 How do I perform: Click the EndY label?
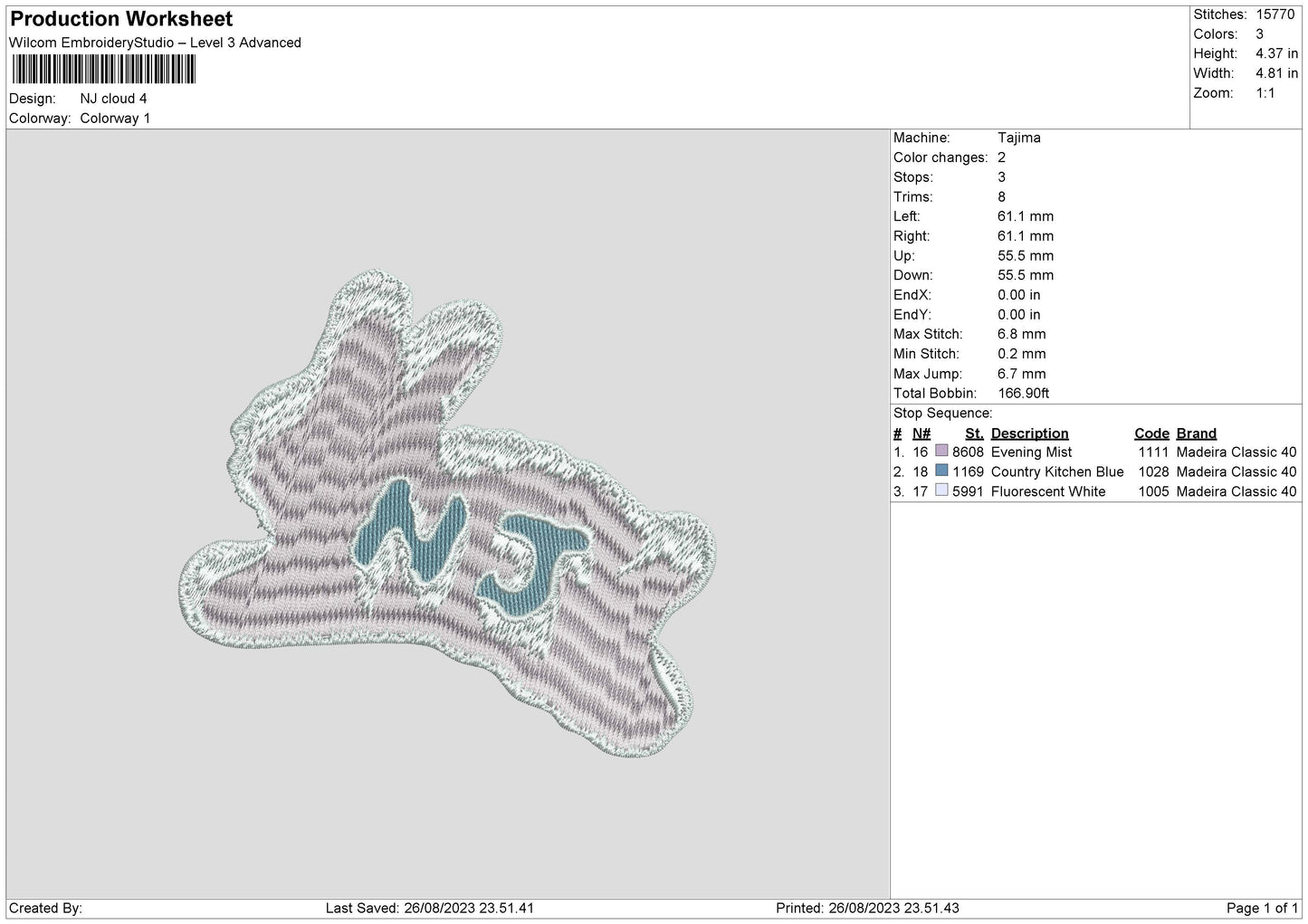[912, 315]
